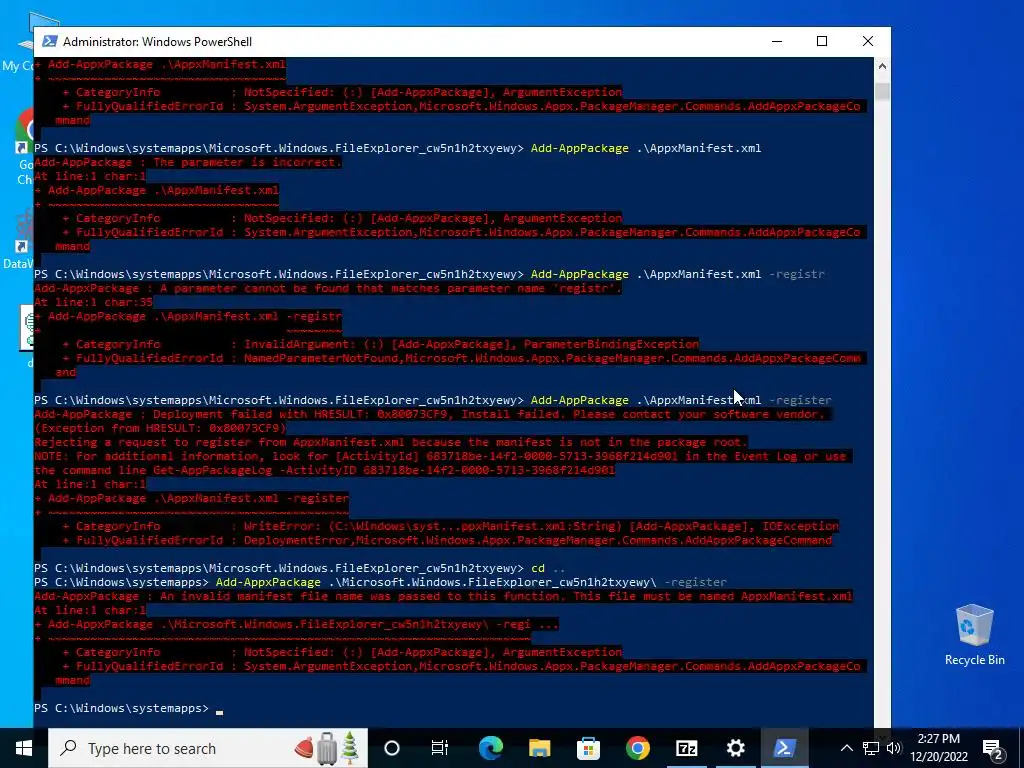Open File Explorer from taskbar
The image size is (1024, 768).
pos(539,748)
